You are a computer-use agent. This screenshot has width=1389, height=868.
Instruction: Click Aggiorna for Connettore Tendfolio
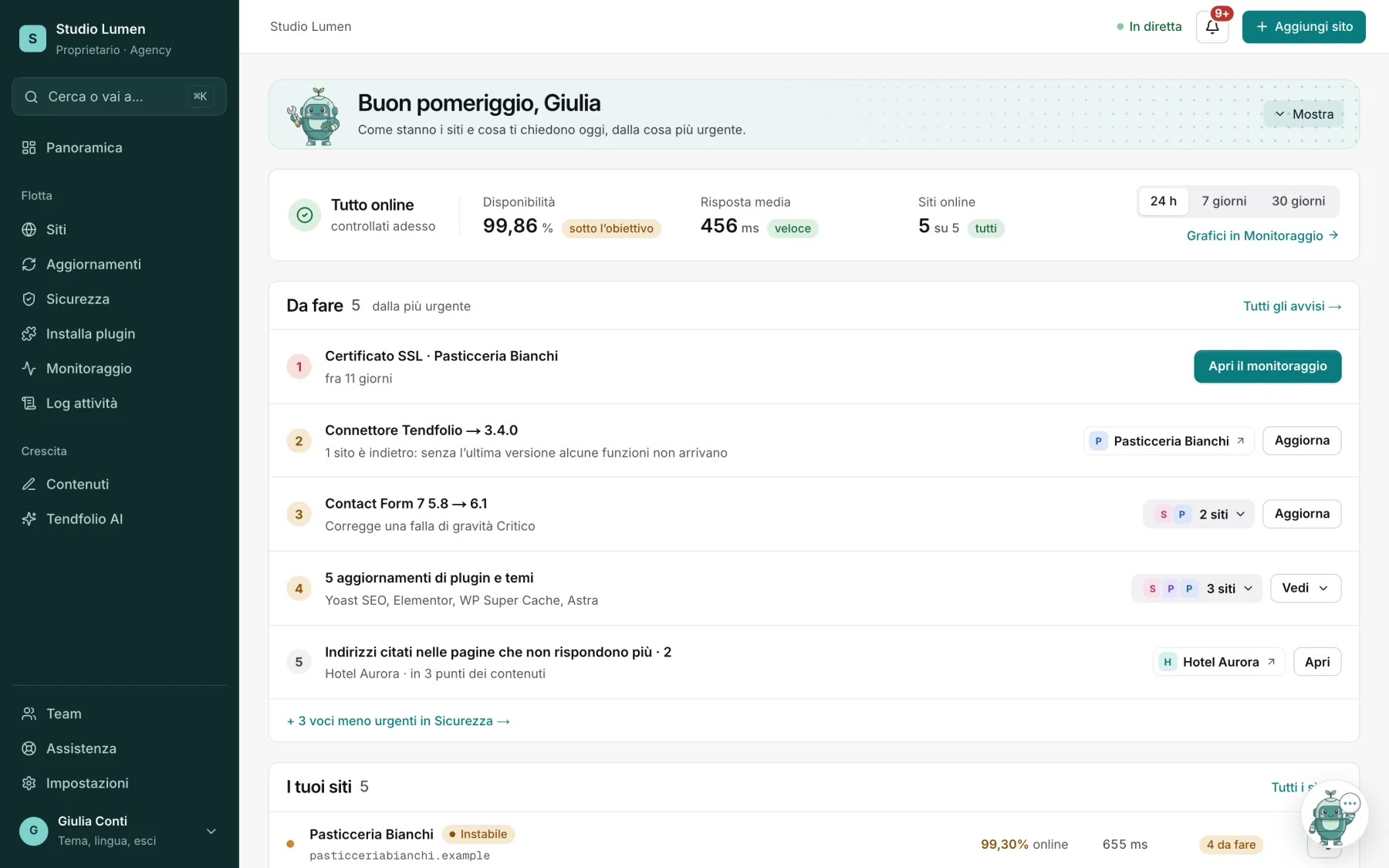coord(1302,441)
